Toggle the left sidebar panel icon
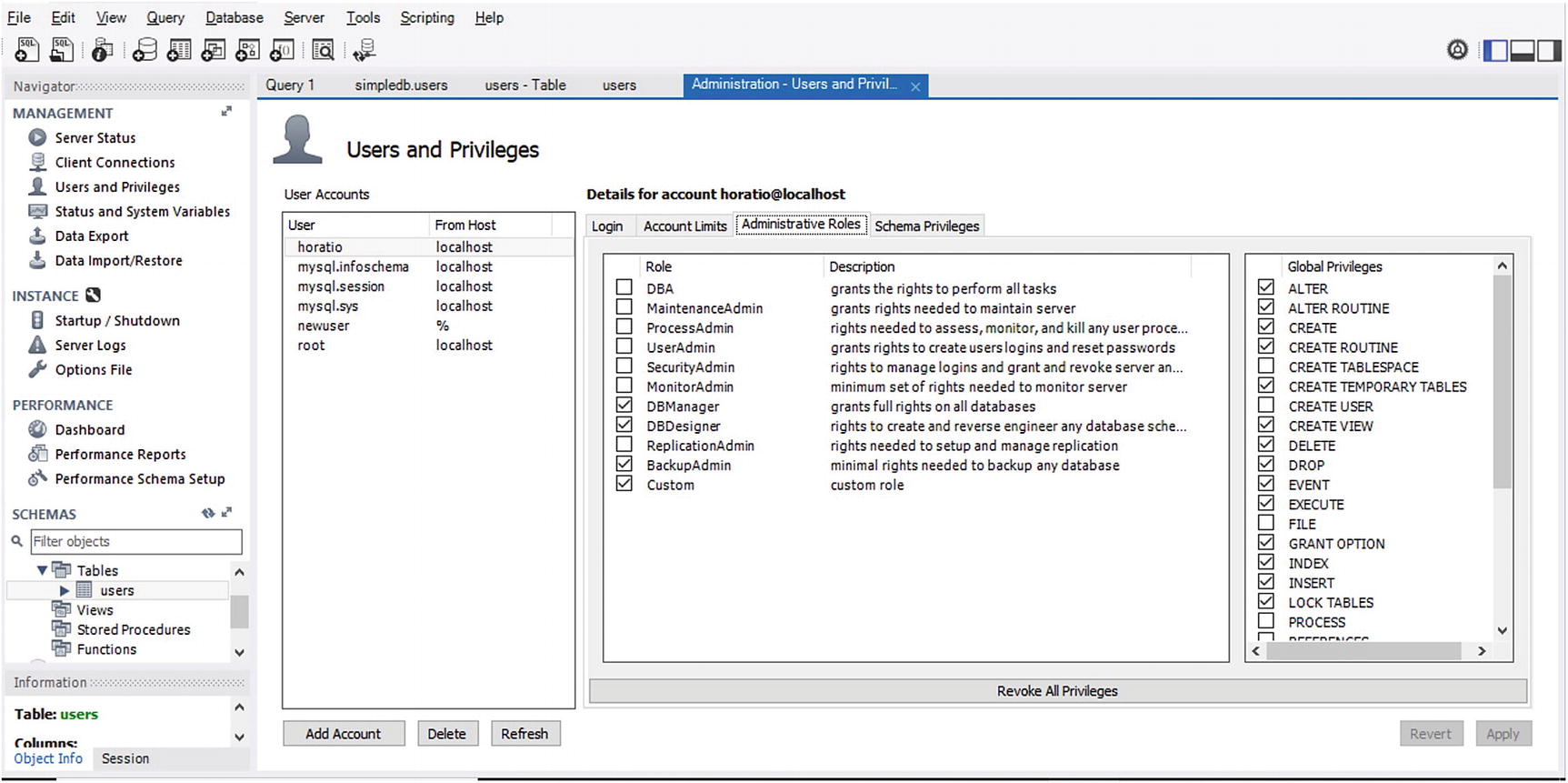This screenshot has height=783, width=1568. [x=1495, y=50]
